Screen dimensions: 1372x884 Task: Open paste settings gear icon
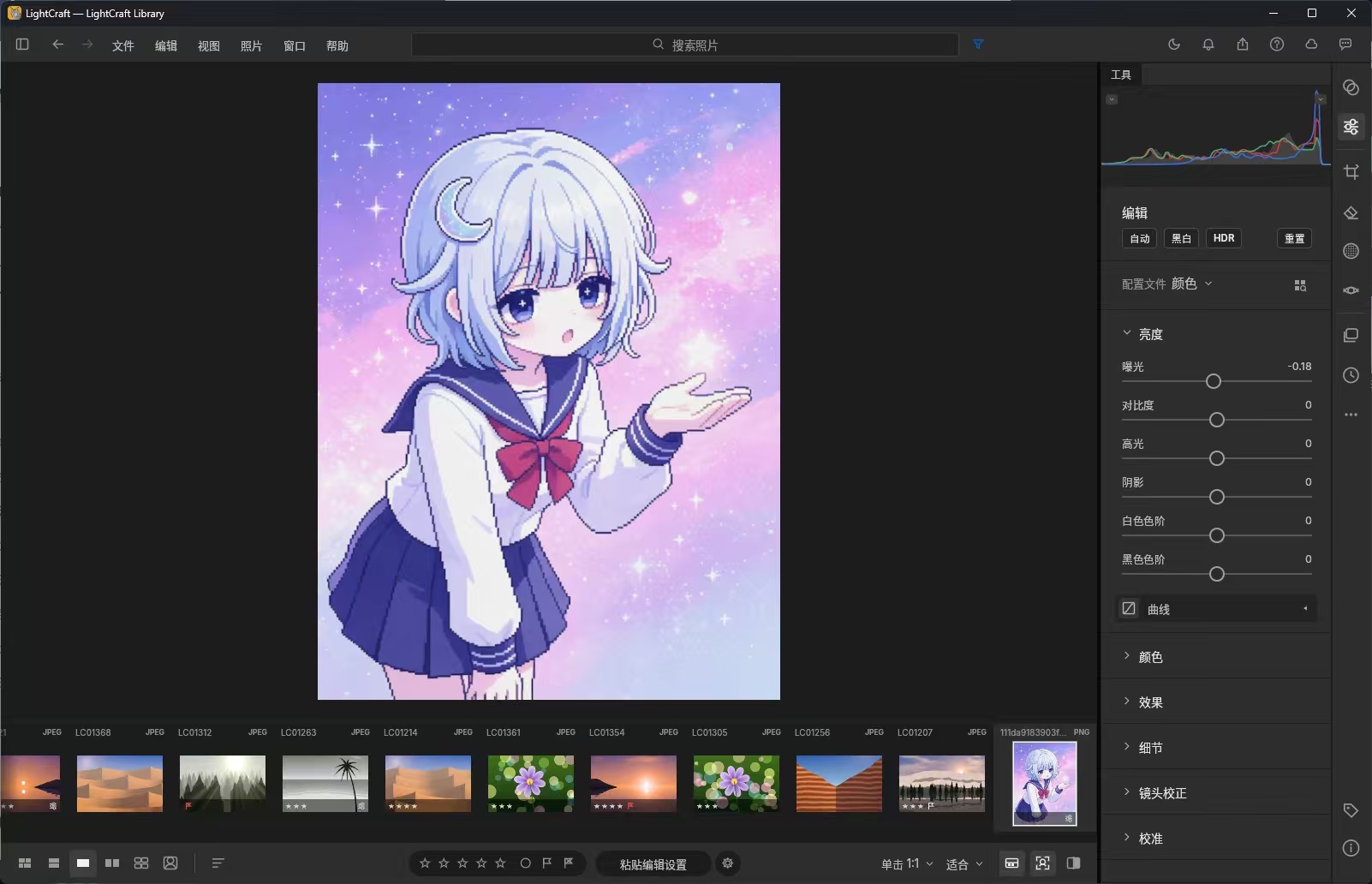(728, 863)
